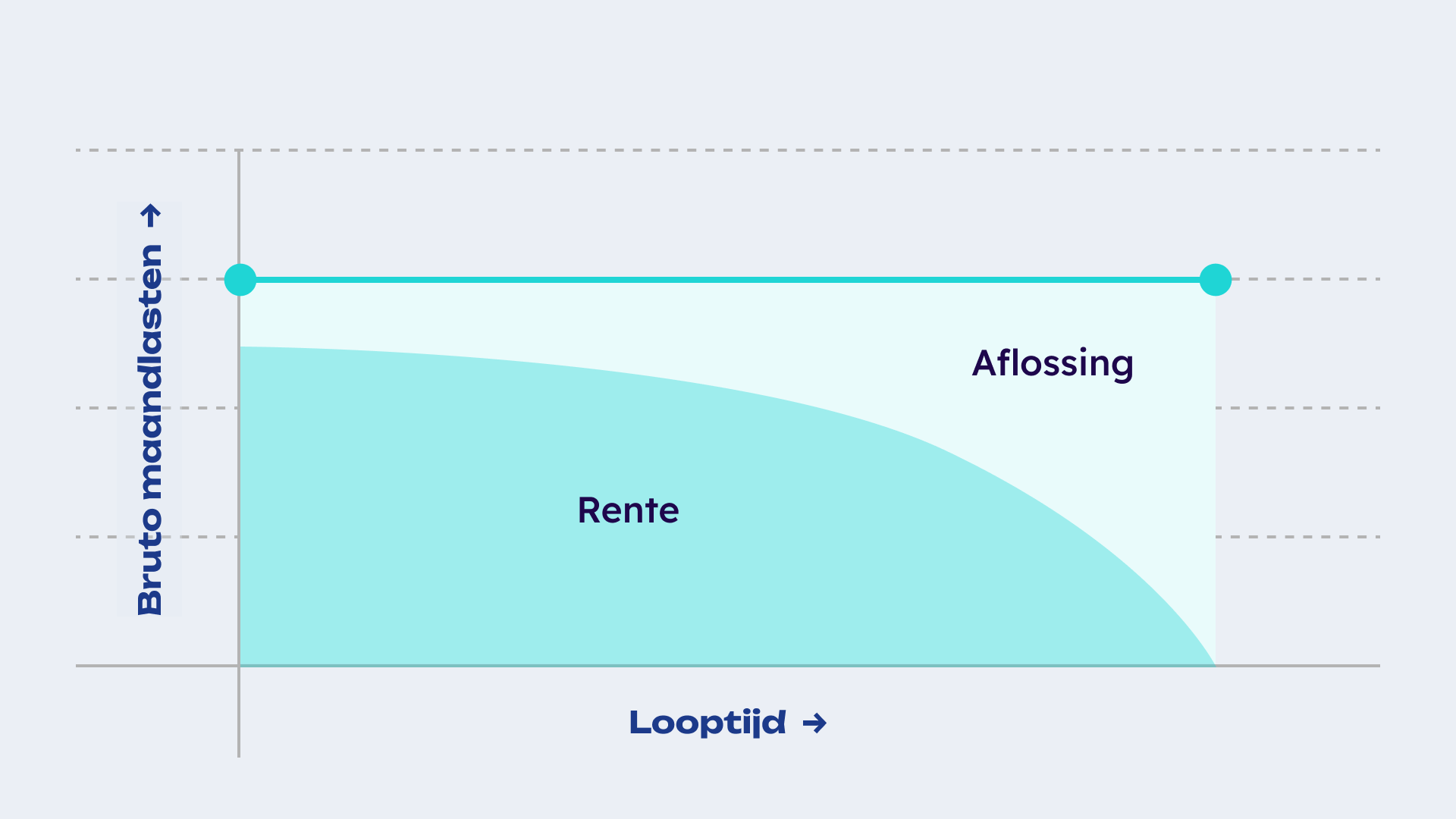The width and height of the screenshot is (1456, 819).
Task: Click the topmost dashed gridline
Action: pyautogui.click(x=758, y=150)
